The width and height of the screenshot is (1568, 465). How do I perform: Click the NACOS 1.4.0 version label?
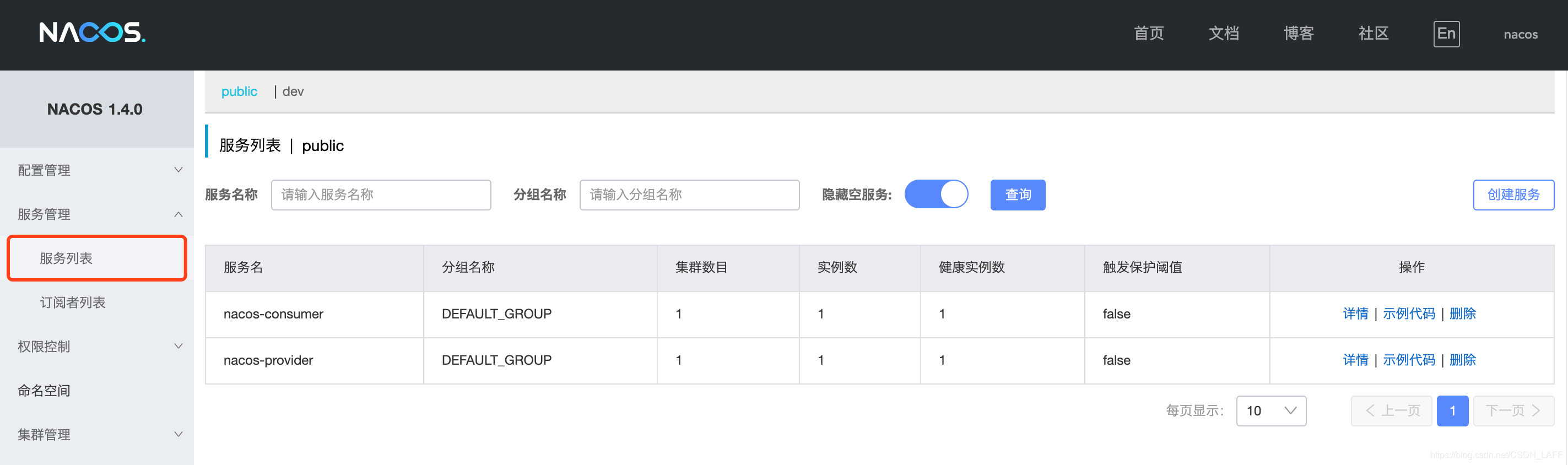95,109
